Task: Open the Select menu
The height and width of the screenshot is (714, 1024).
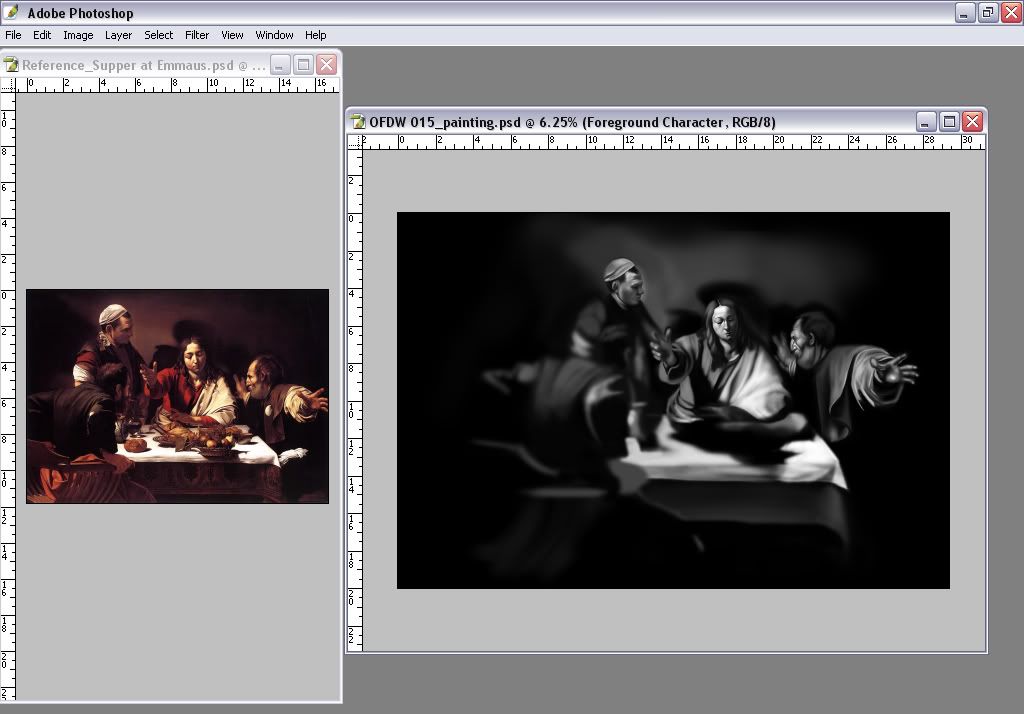Action: (x=158, y=35)
